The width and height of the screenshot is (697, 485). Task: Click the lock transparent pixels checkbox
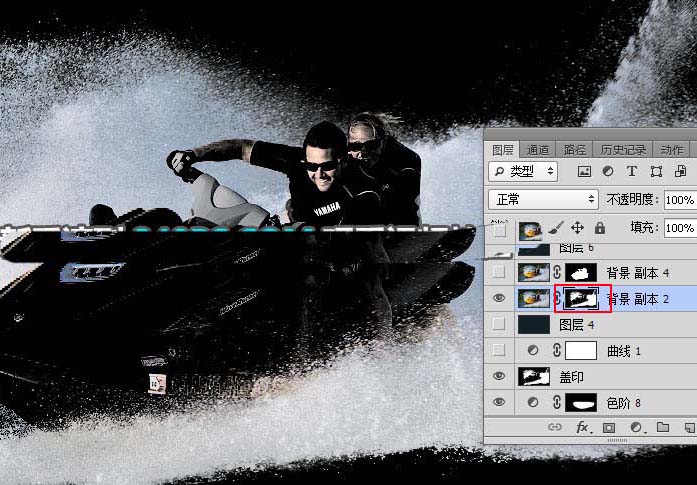pyautogui.click(x=500, y=229)
